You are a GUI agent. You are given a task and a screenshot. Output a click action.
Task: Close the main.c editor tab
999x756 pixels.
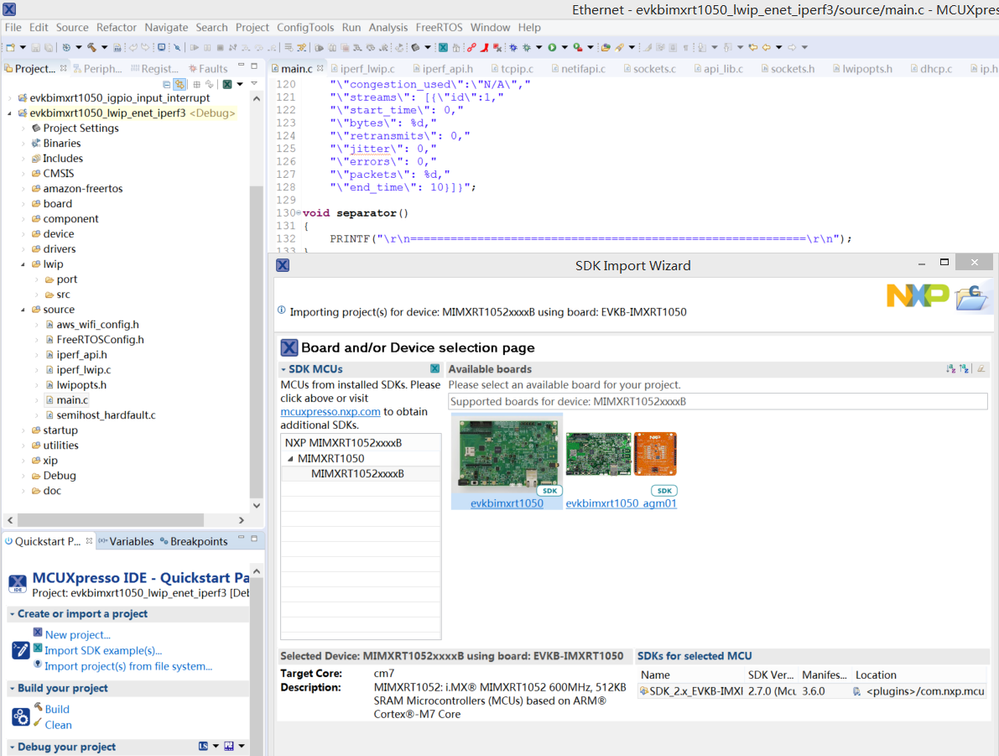tap(320, 68)
